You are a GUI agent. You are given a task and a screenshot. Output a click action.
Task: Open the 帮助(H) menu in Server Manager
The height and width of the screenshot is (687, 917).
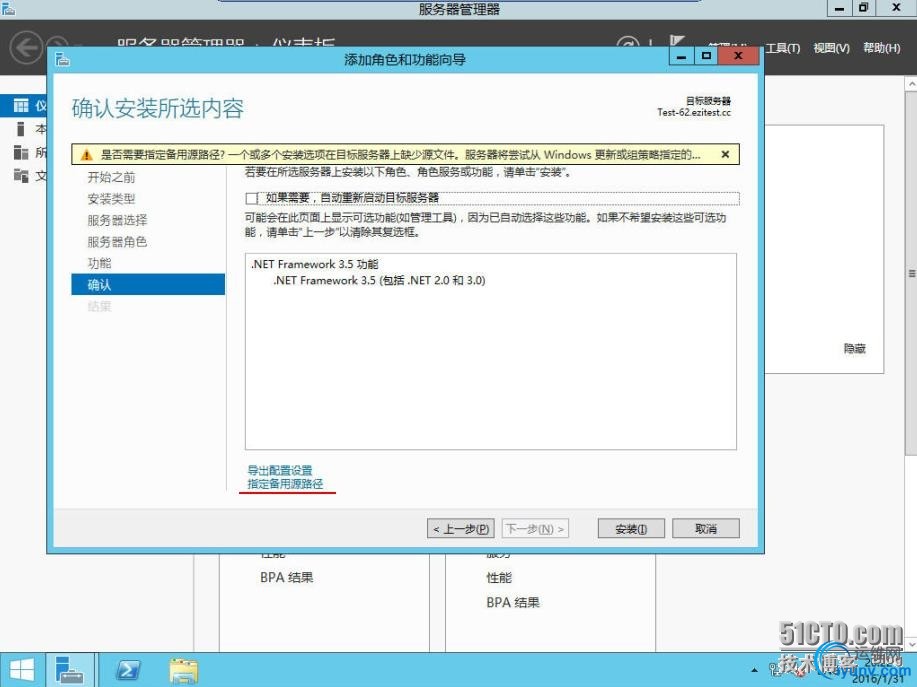click(x=881, y=48)
